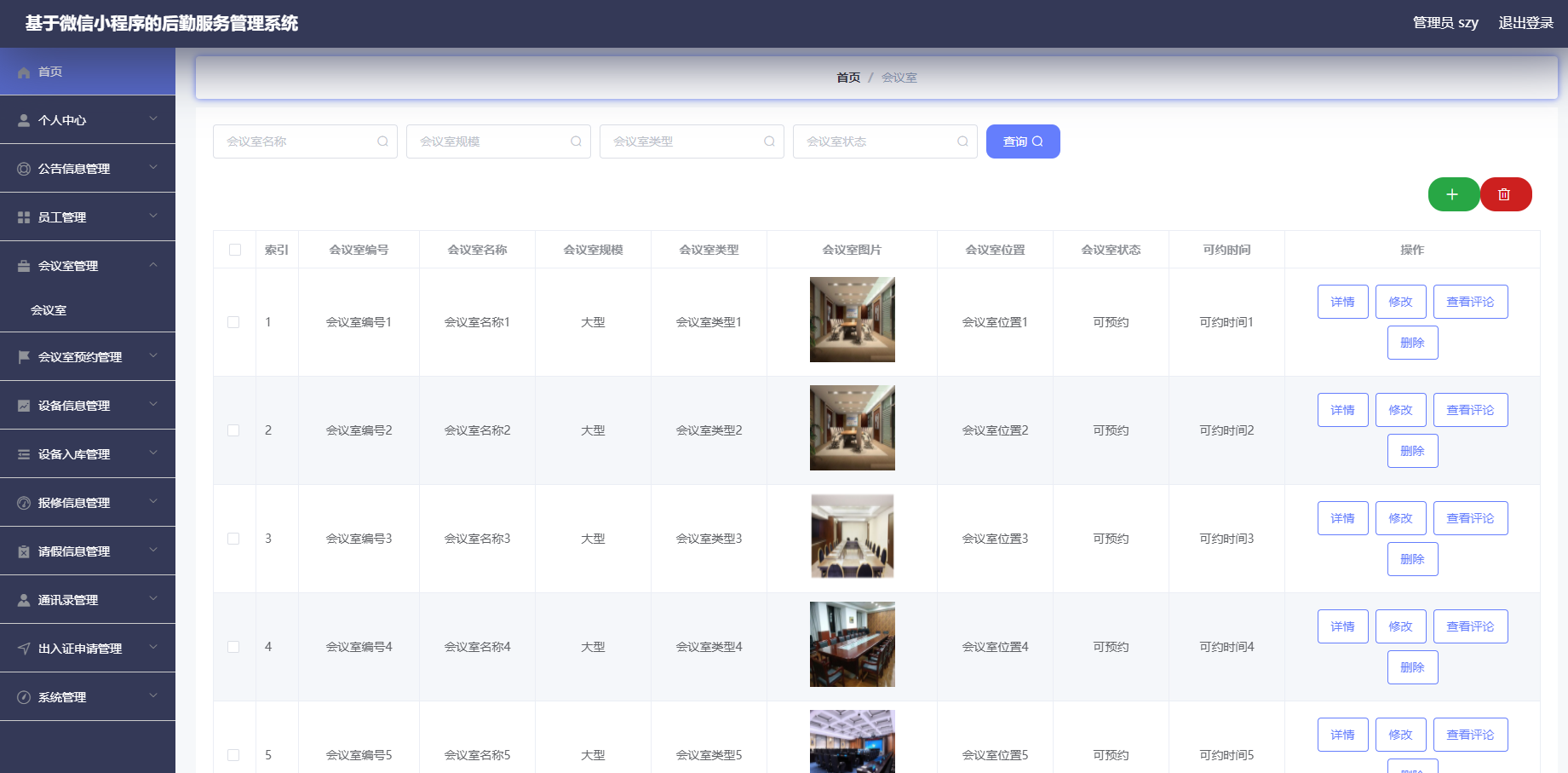Click the search icon in 会议室名称 field
Image resolution: width=1568 pixels, height=773 pixels.
pos(382,141)
